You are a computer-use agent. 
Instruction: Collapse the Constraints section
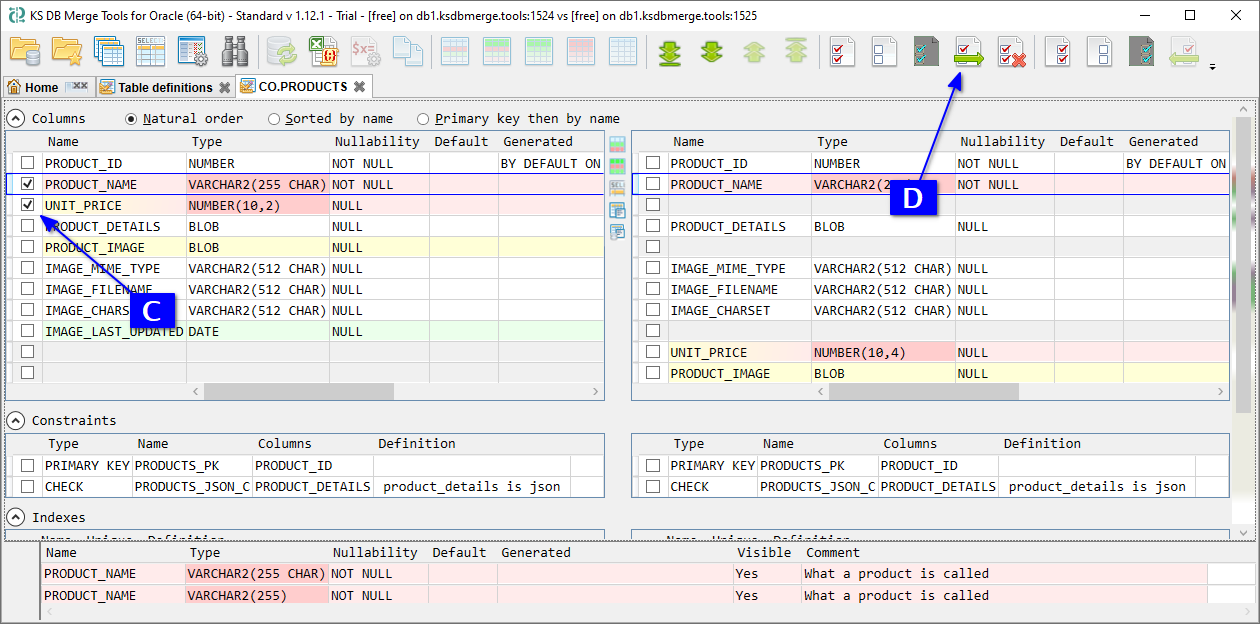coord(16,420)
